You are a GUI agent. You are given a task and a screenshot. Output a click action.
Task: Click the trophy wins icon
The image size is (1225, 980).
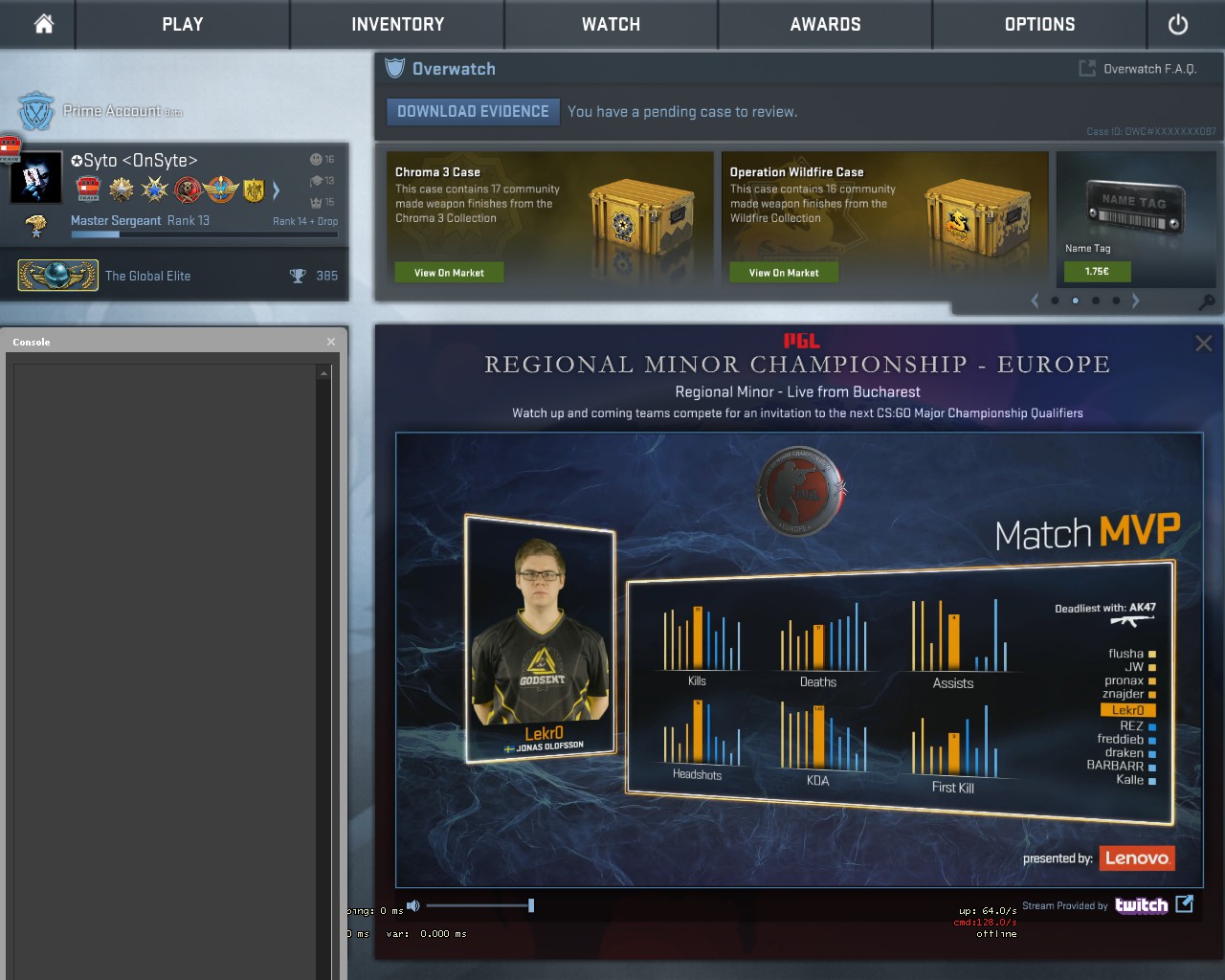click(298, 276)
